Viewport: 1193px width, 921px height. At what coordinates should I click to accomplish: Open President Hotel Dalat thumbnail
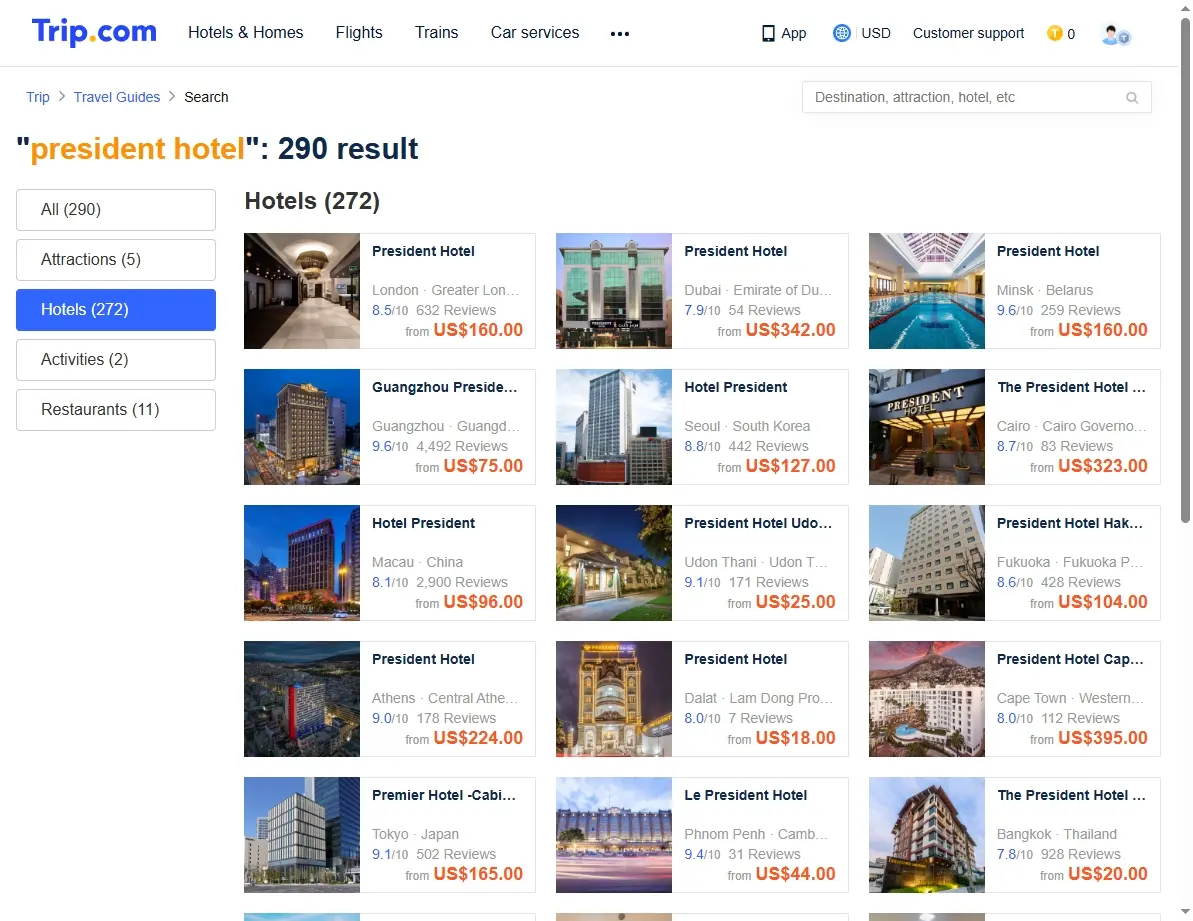tap(614, 700)
